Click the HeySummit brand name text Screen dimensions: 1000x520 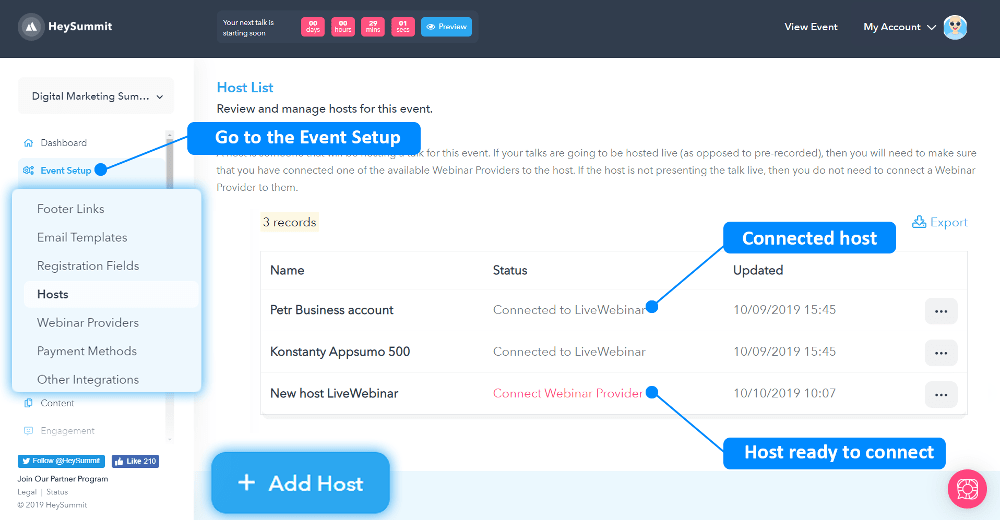[x=80, y=27]
